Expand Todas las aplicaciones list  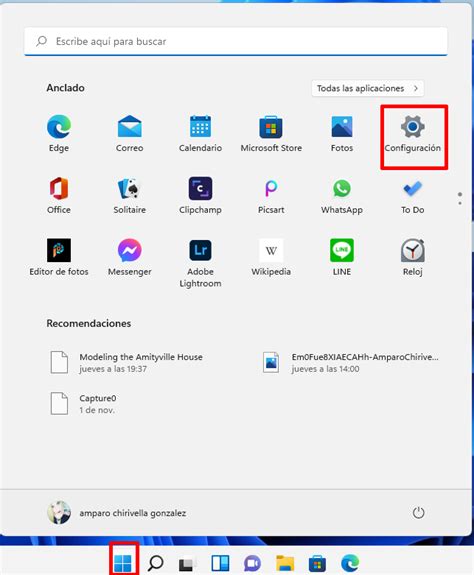[x=368, y=88]
